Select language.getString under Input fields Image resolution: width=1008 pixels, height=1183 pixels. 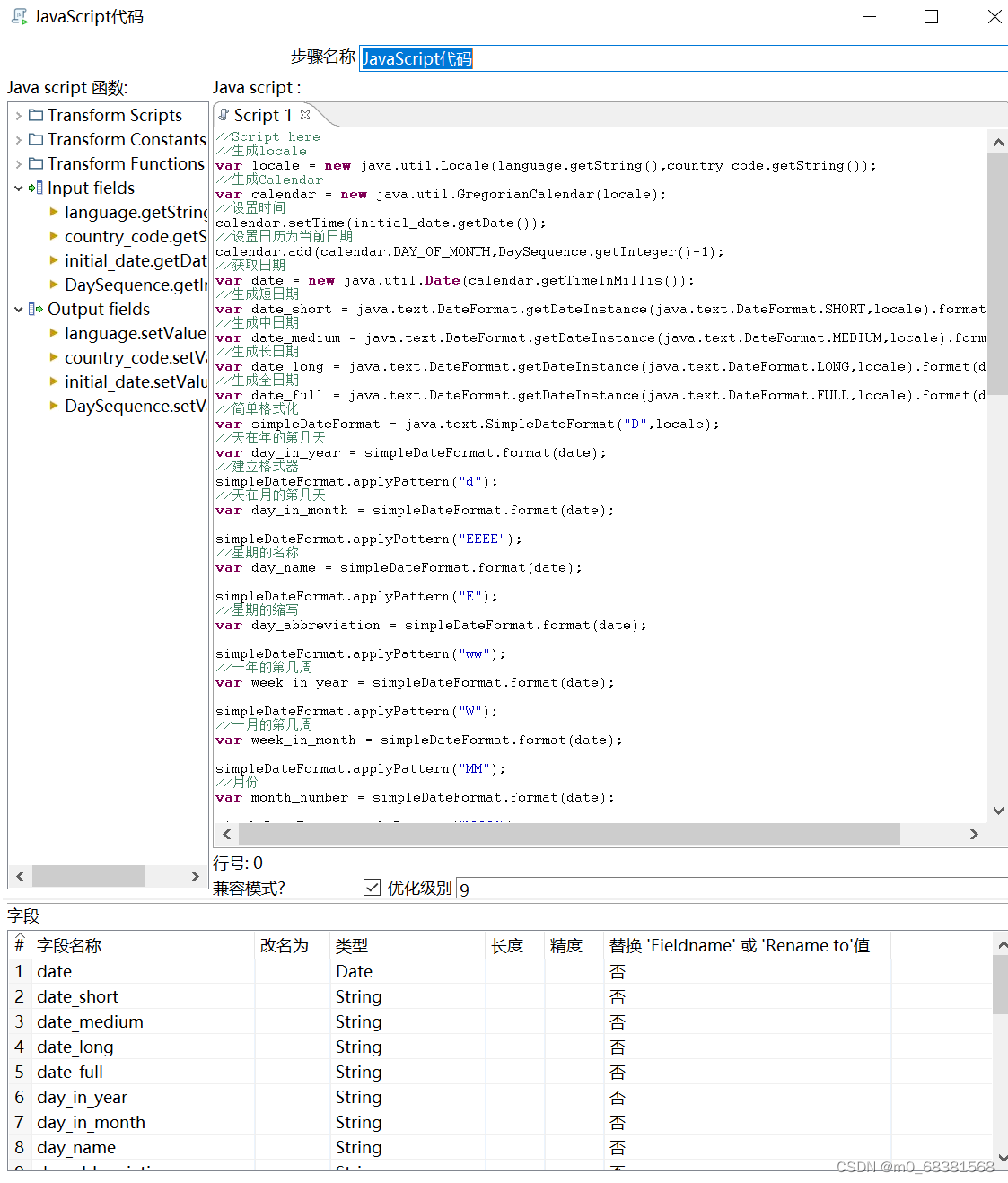tap(136, 213)
